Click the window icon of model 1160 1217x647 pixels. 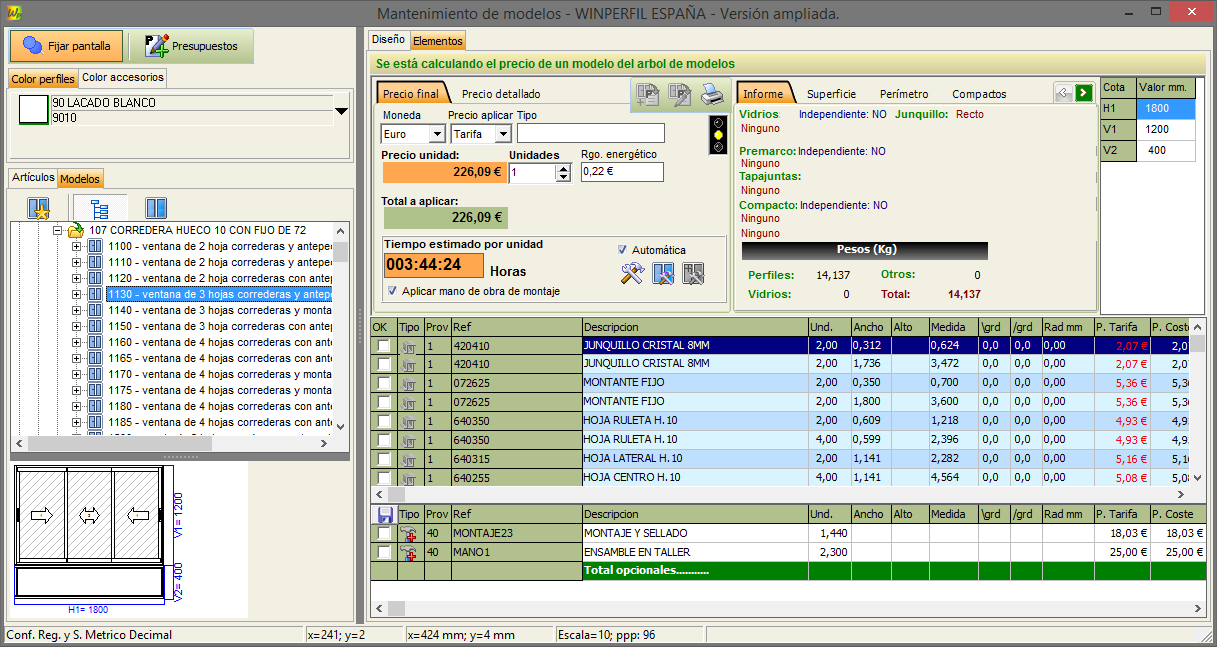tap(96, 342)
